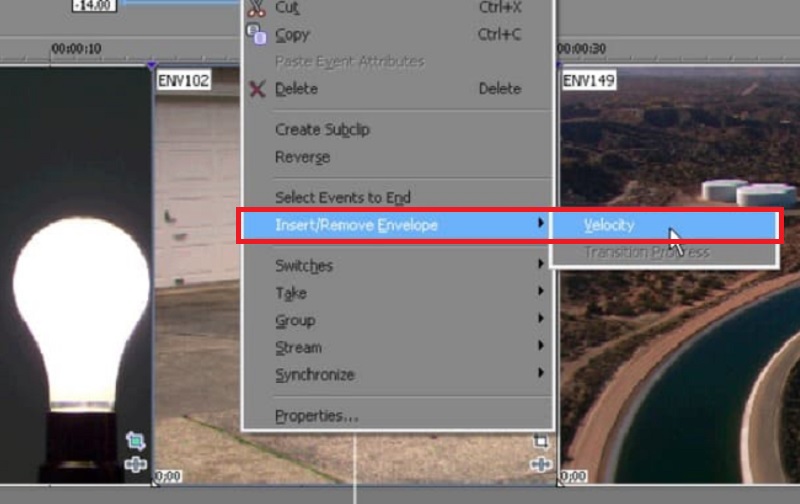Expand the Stream submenu
800x504 pixels.
(x=398, y=347)
